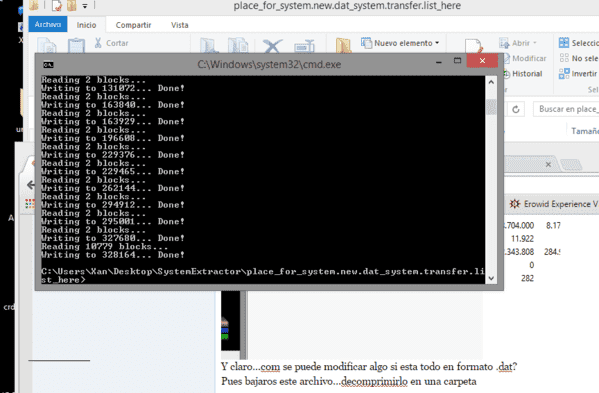Open the Abrir dropdown in the ribbon

point(518,43)
